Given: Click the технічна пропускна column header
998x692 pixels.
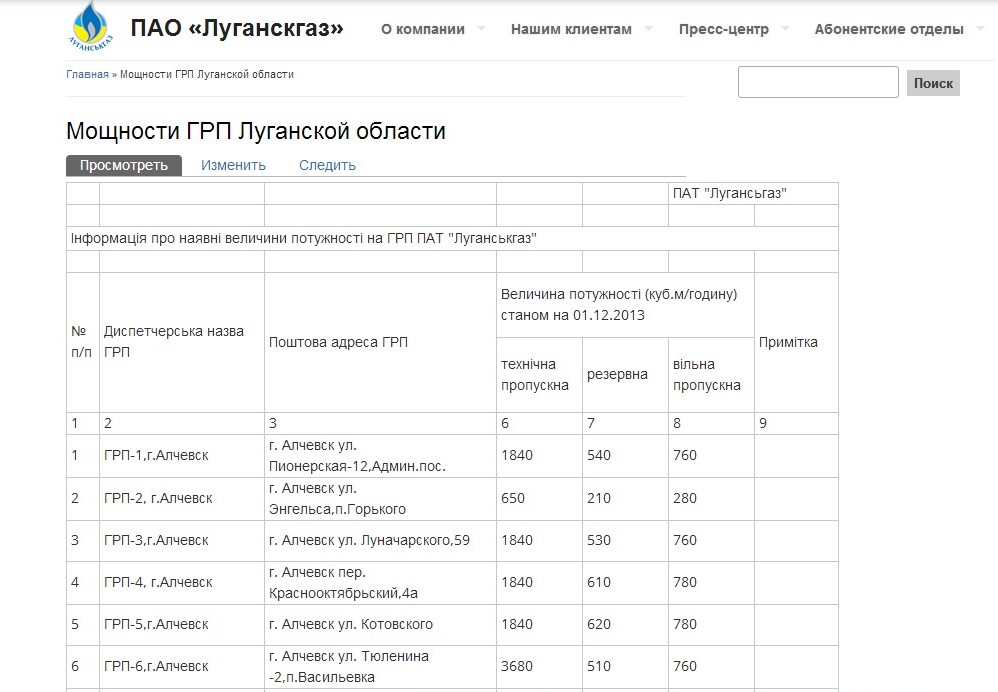Looking at the screenshot, I should pos(539,375).
